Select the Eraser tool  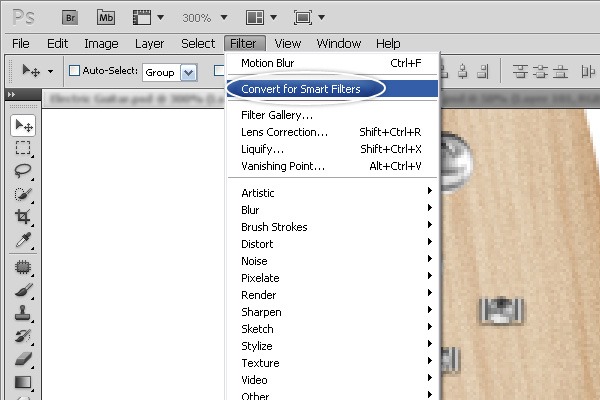pos(23,359)
